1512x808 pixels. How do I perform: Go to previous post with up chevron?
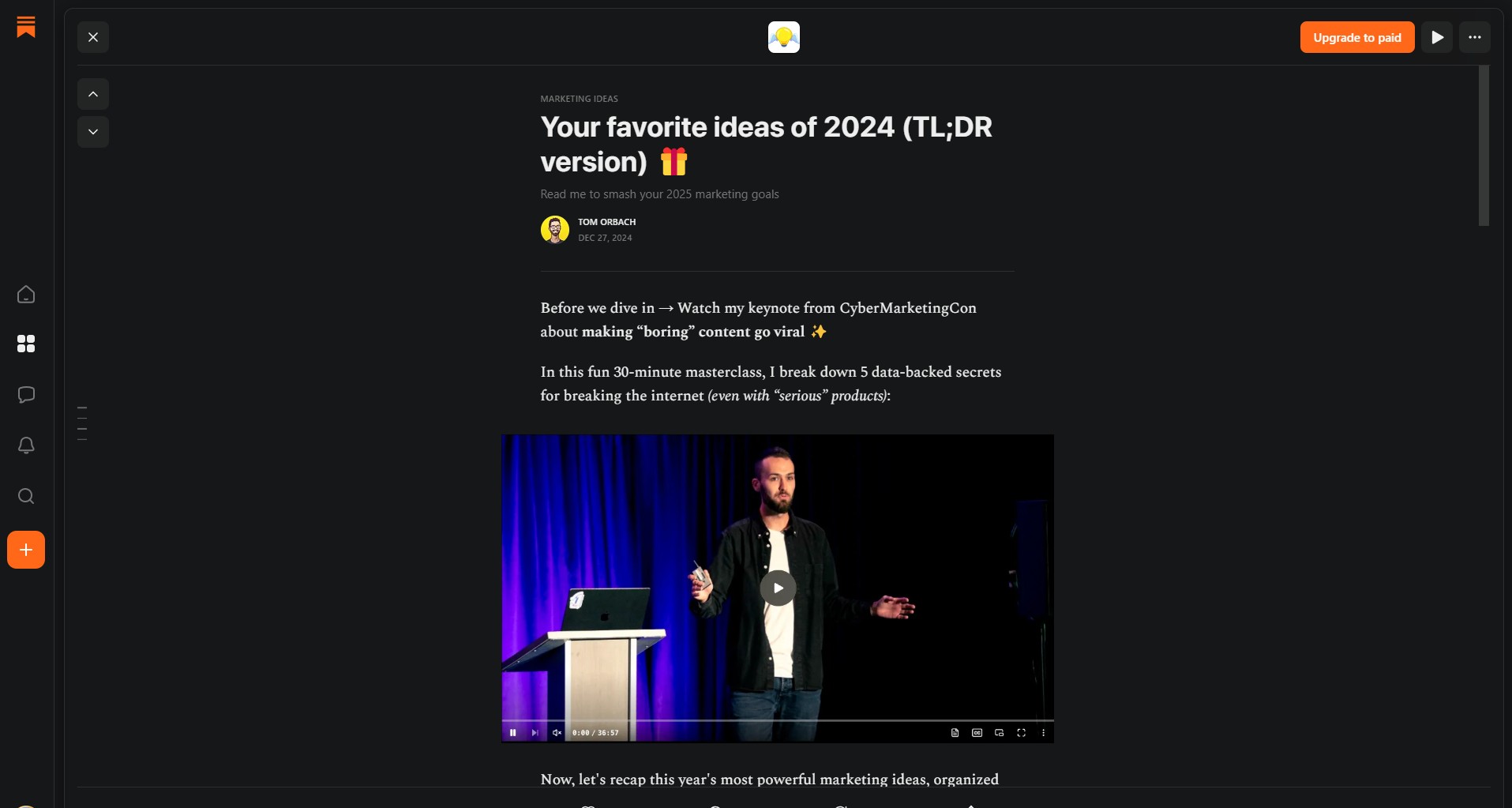pos(93,94)
